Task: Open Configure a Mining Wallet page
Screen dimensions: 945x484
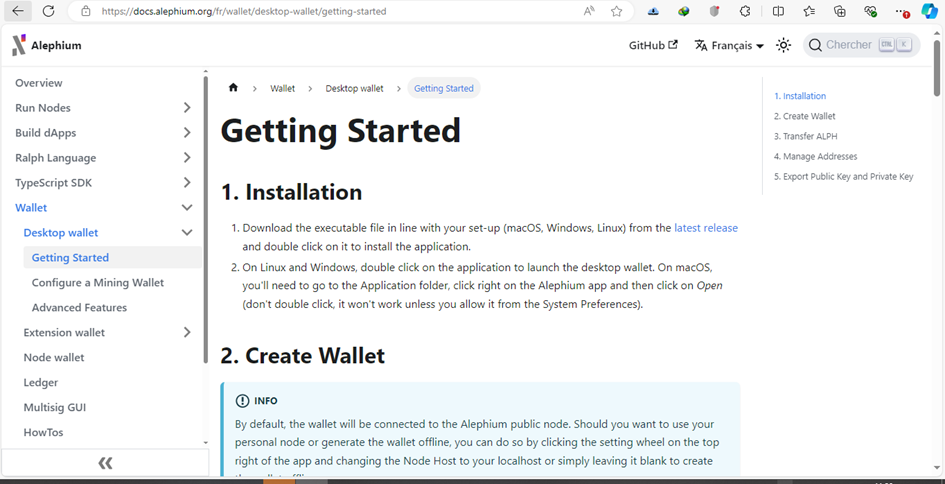Action: coord(98,283)
